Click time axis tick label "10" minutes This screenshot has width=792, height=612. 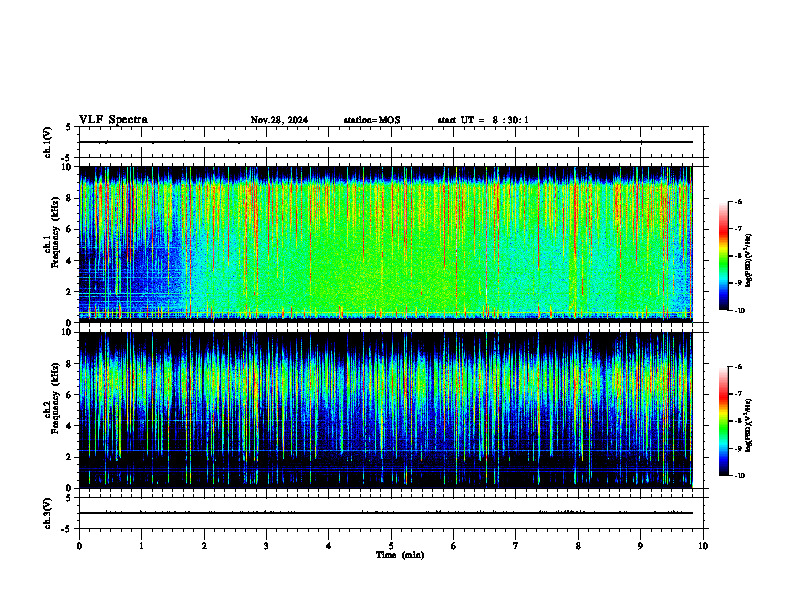coord(703,546)
